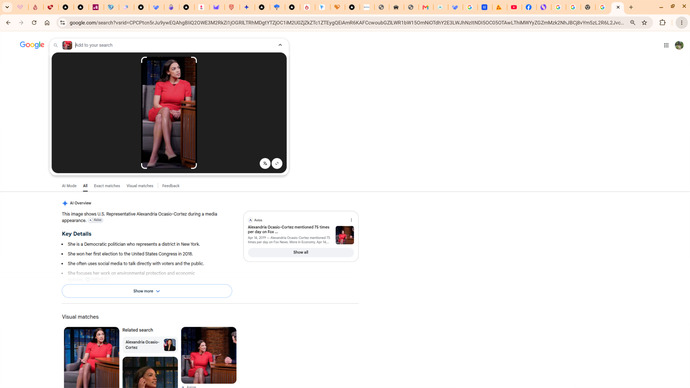Viewport: 690px width, 388px height.
Task: Open a new browser tab
Action: 631,7
